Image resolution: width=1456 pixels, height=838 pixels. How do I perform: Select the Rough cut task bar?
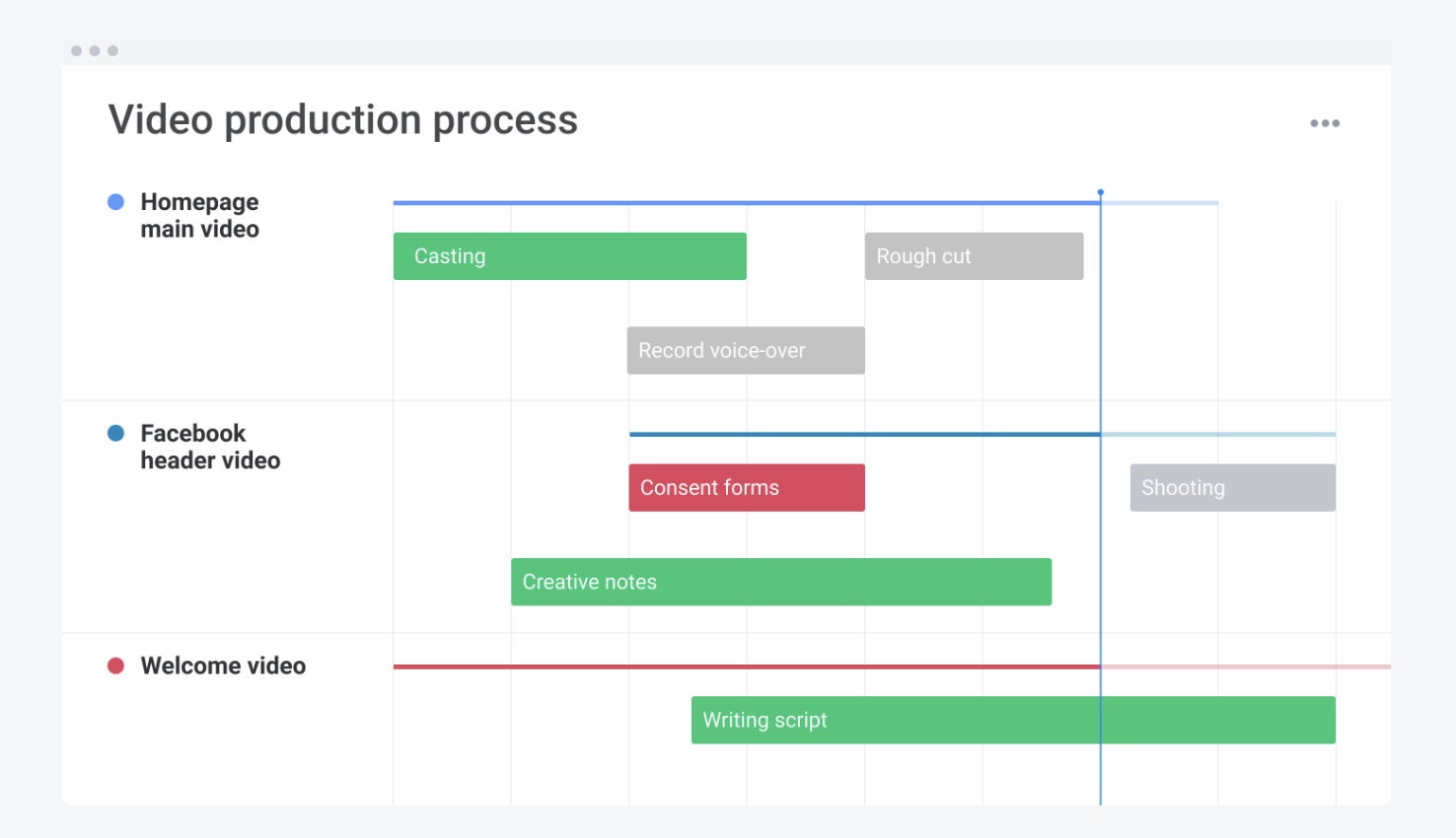coord(974,256)
